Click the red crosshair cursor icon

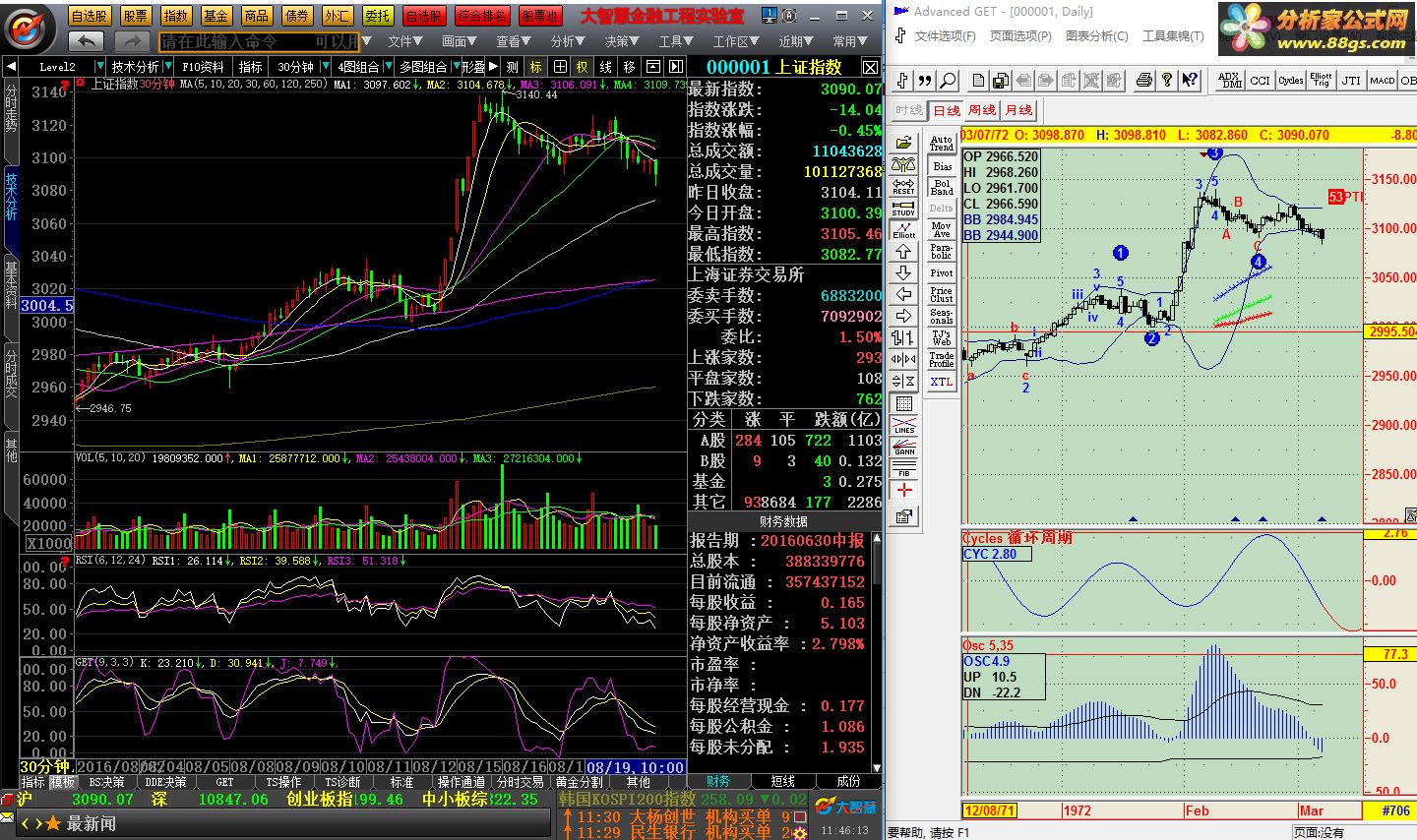click(904, 490)
